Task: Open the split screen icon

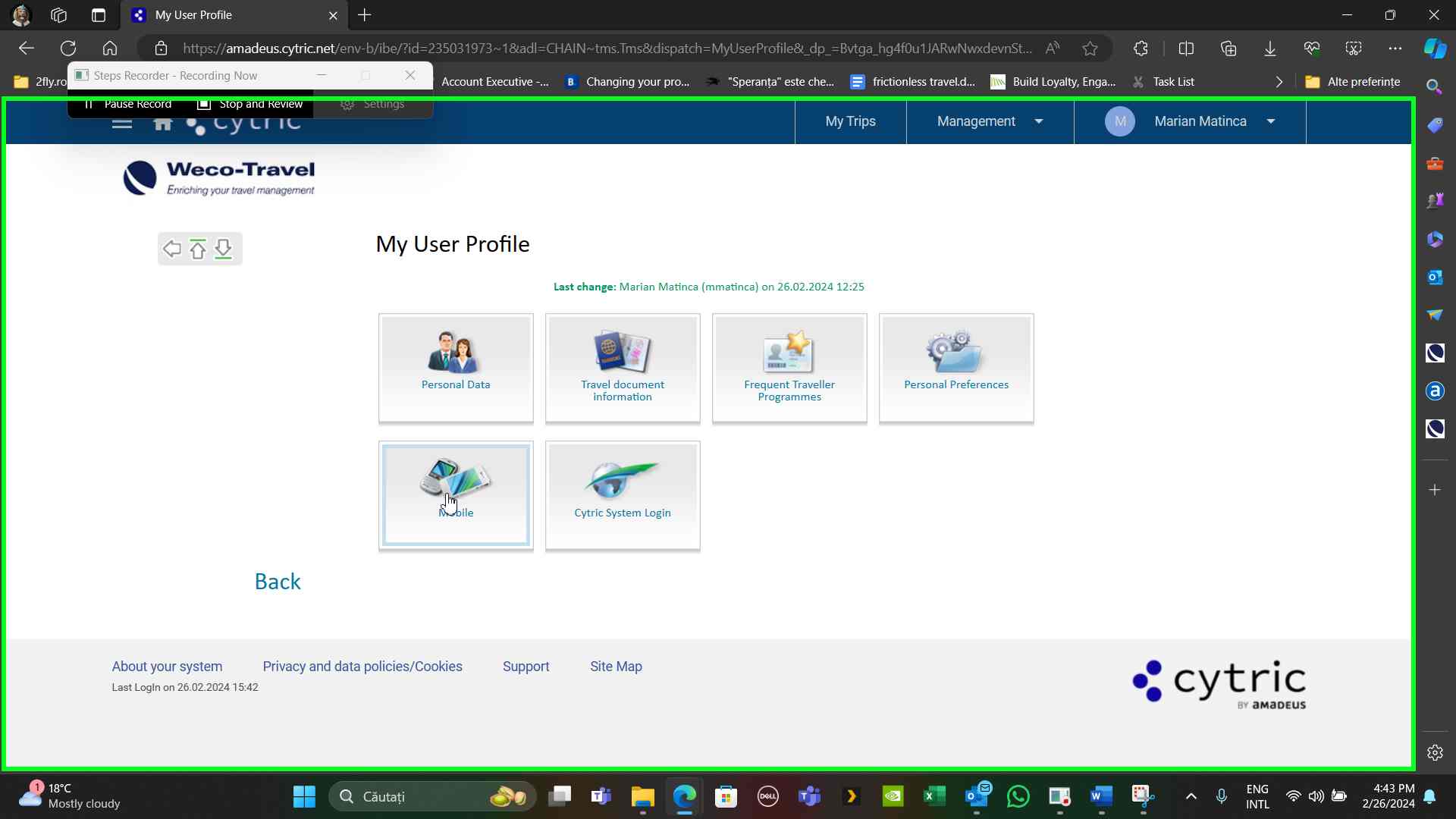Action: [x=1187, y=49]
